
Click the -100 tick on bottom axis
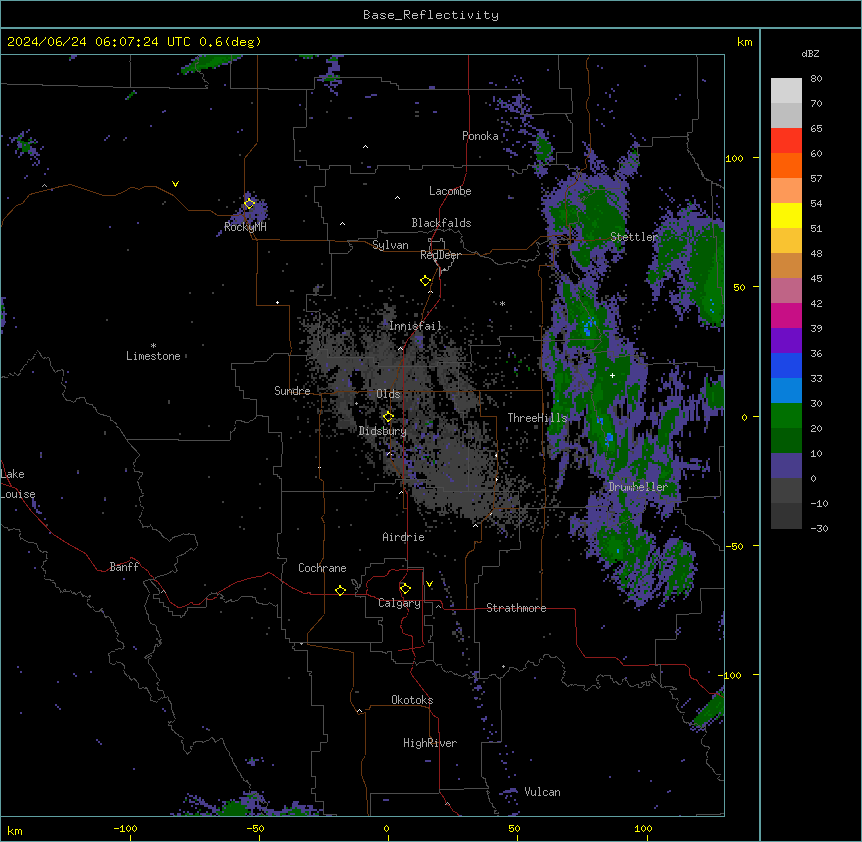click(125, 828)
